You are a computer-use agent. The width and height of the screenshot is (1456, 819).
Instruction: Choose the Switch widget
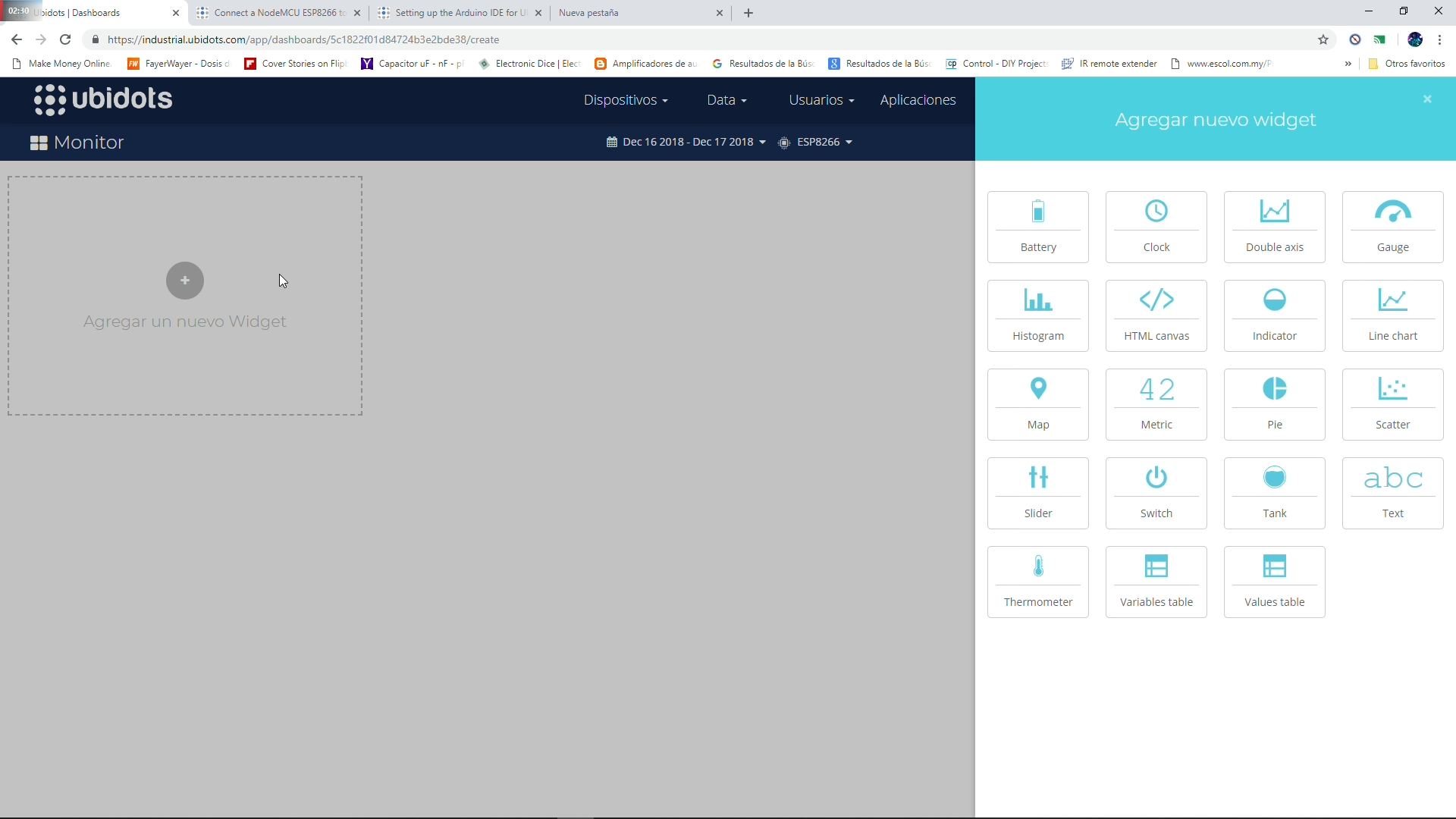pos(1156,492)
